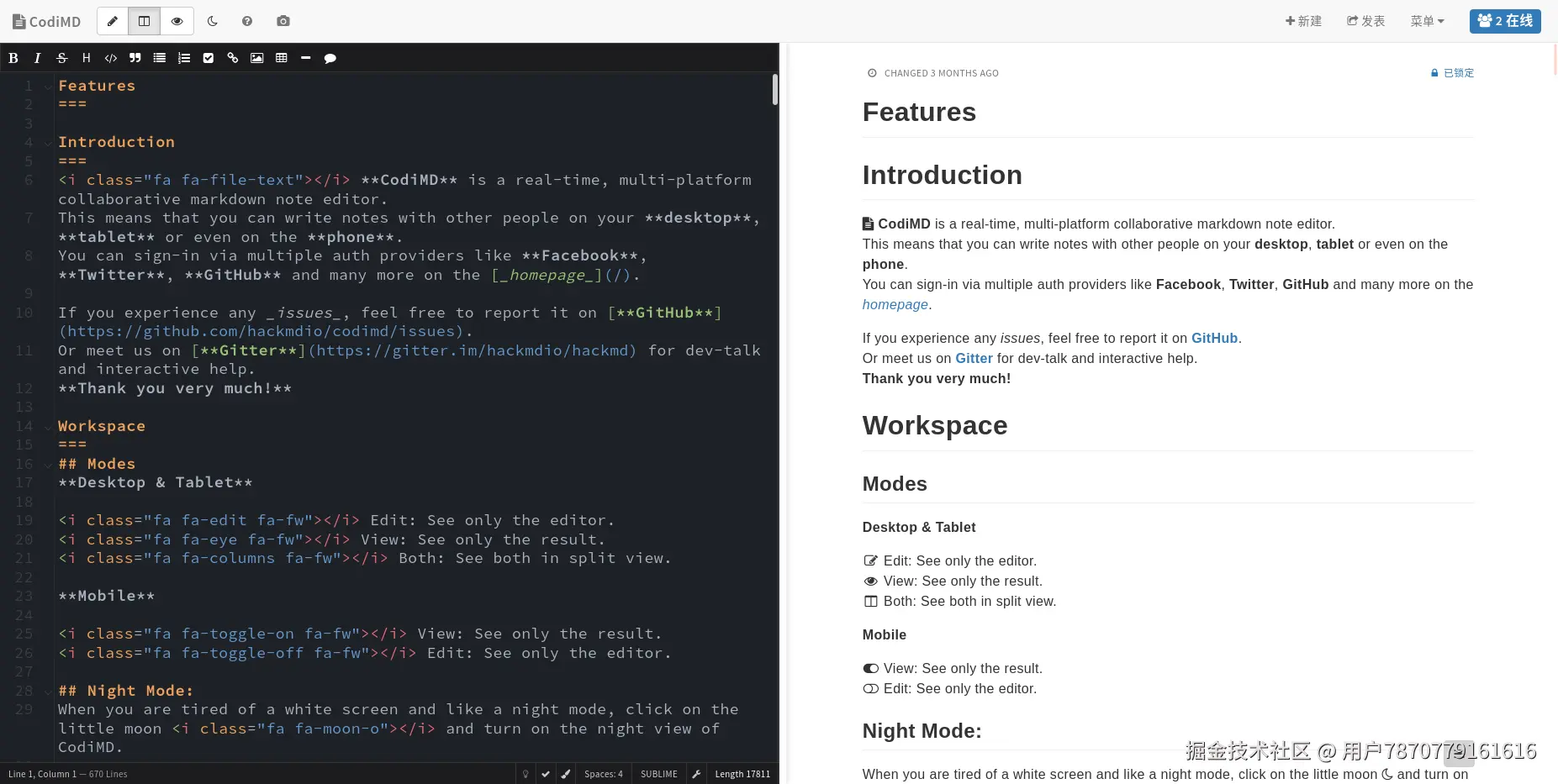Place cursor on '## Night Mode:' editor line
The image size is (1558, 784).
click(x=126, y=691)
